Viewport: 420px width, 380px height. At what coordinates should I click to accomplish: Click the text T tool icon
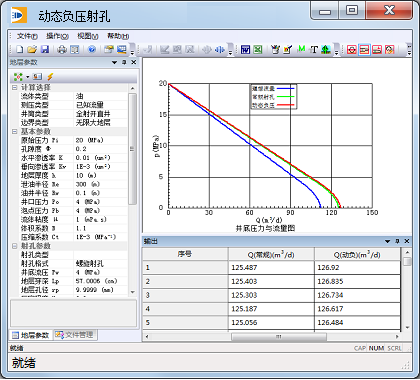pos(314,50)
